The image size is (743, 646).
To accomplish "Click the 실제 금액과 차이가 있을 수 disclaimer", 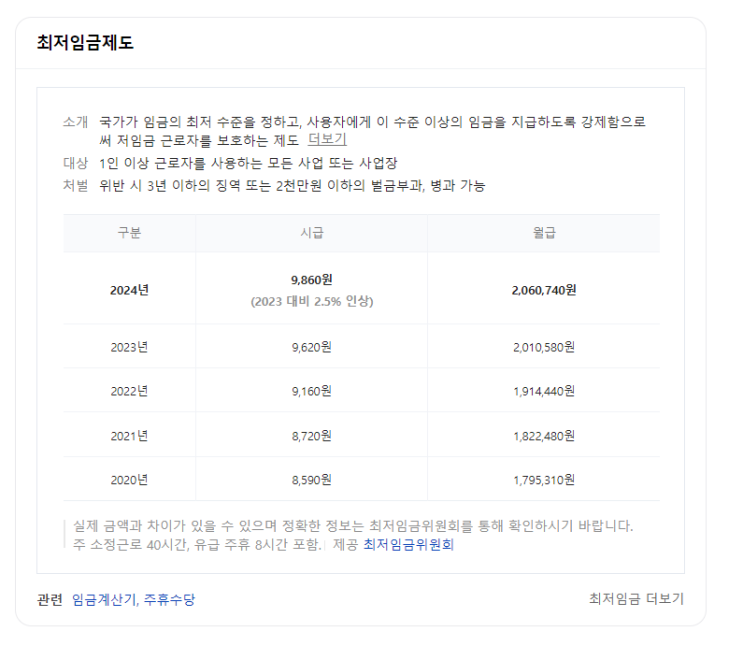I will pyautogui.click(x=353, y=526).
